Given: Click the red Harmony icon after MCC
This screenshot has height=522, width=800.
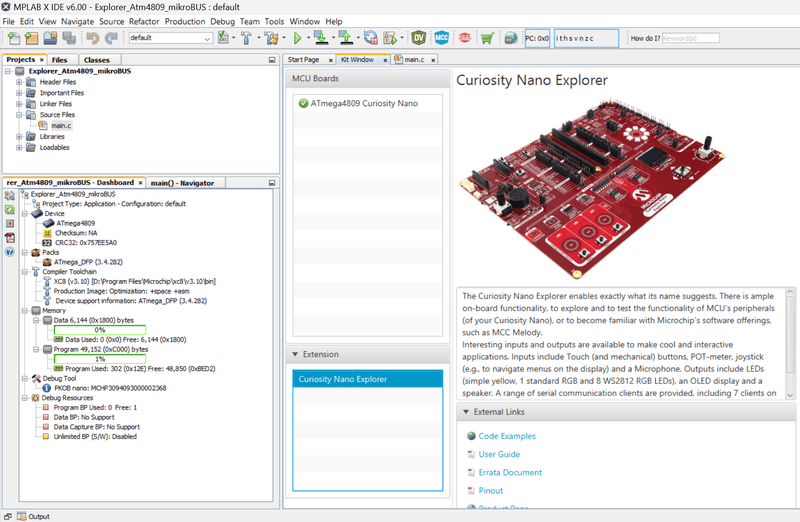Looking at the screenshot, I should click(464, 38).
